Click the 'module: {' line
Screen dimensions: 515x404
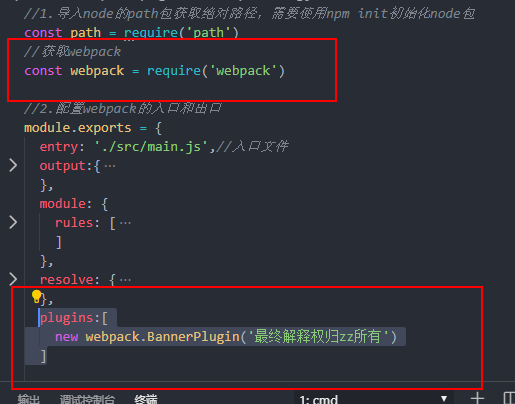[74, 204]
